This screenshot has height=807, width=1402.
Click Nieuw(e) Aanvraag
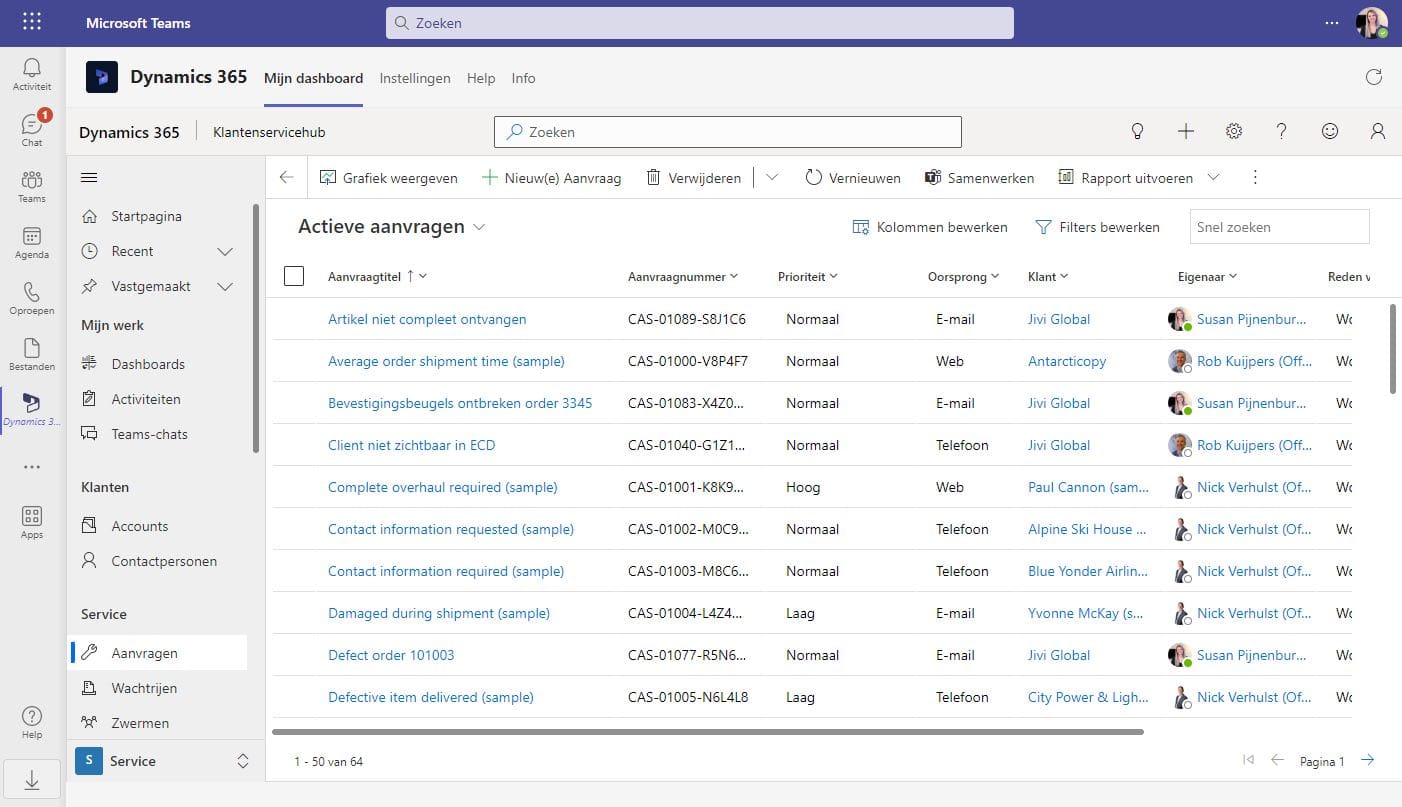[551, 177]
